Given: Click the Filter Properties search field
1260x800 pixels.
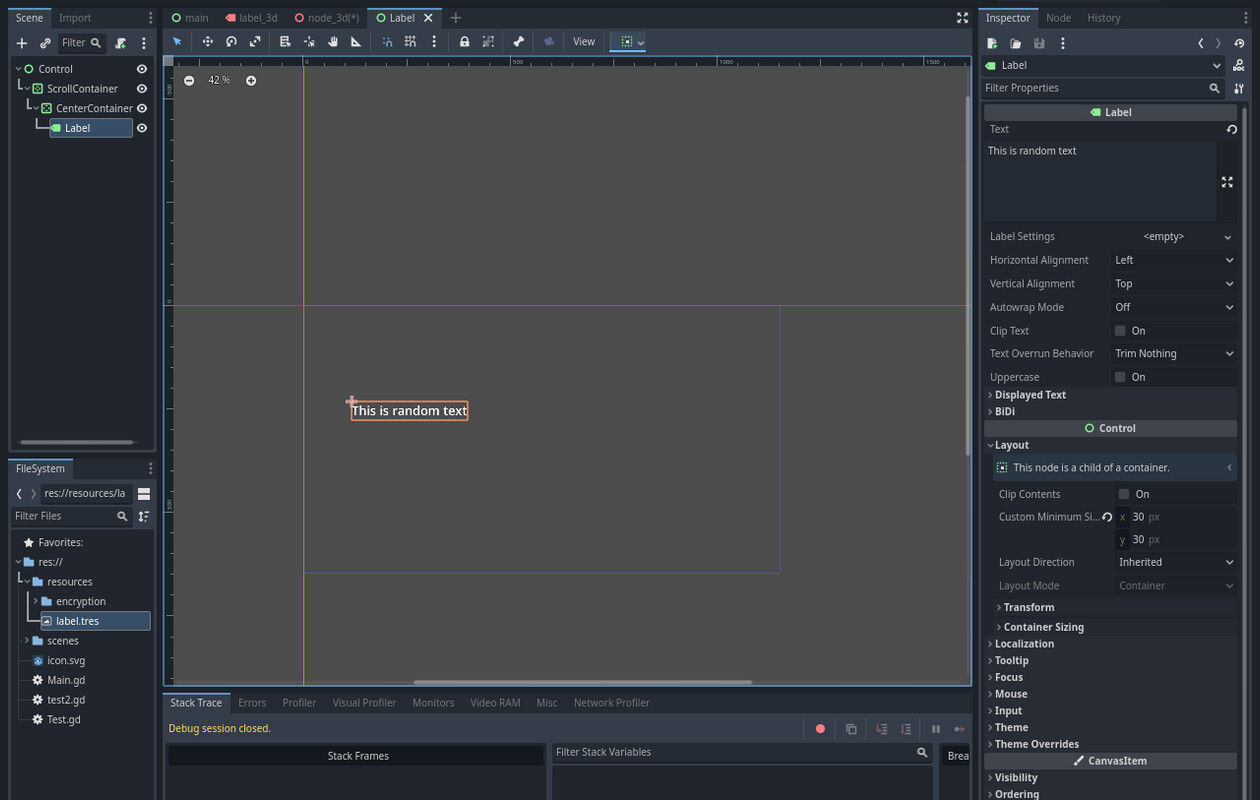Looking at the screenshot, I should pyautogui.click(x=1095, y=88).
